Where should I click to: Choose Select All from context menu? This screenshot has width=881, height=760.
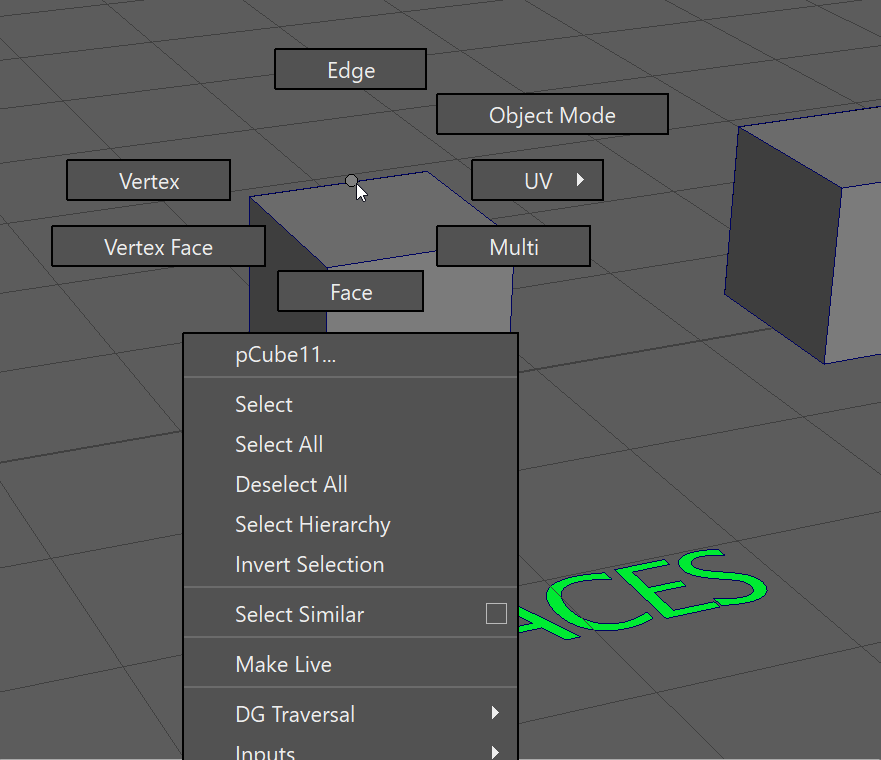(x=279, y=444)
